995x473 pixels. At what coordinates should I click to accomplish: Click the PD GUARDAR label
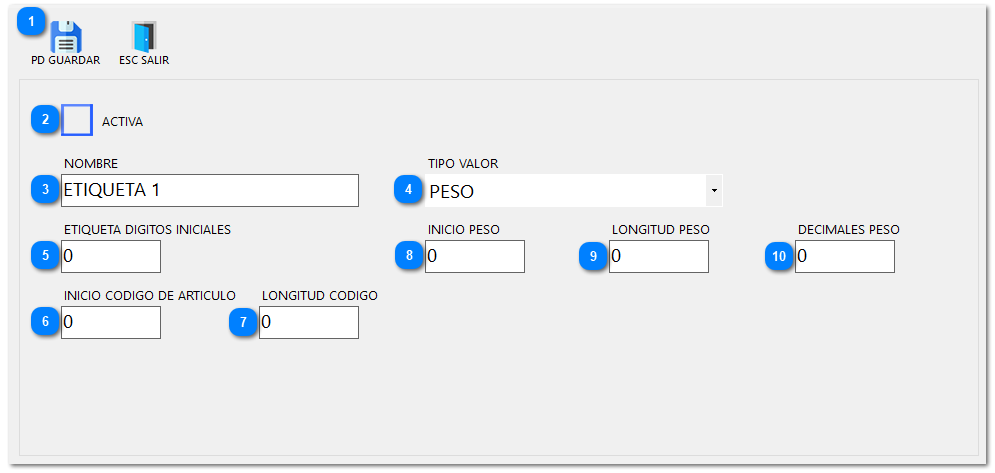66,60
